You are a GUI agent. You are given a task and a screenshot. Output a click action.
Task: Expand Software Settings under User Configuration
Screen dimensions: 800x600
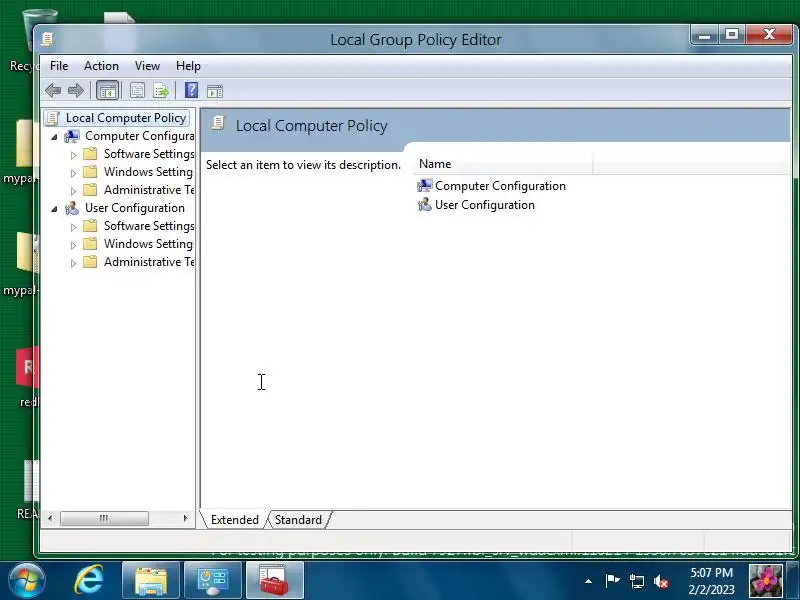73,227
